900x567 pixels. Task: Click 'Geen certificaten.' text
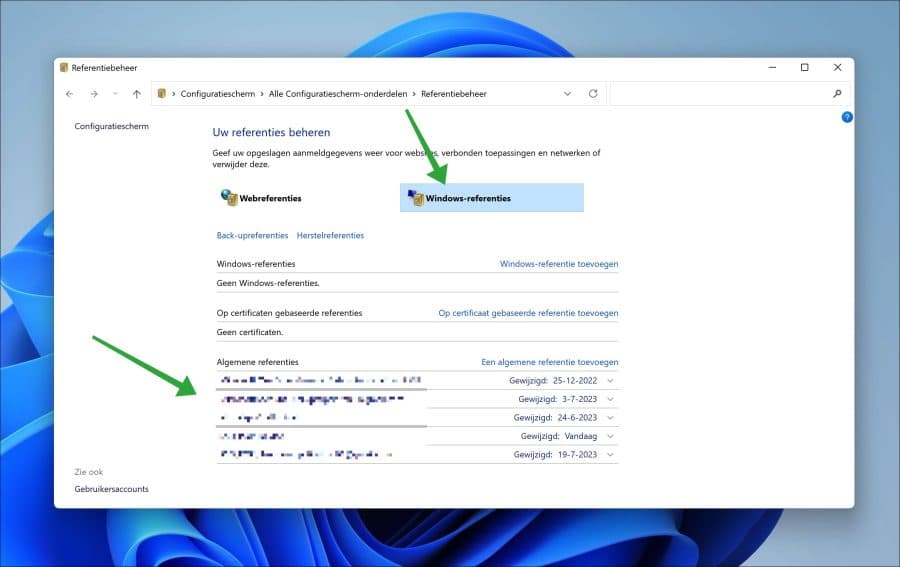tap(250, 332)
